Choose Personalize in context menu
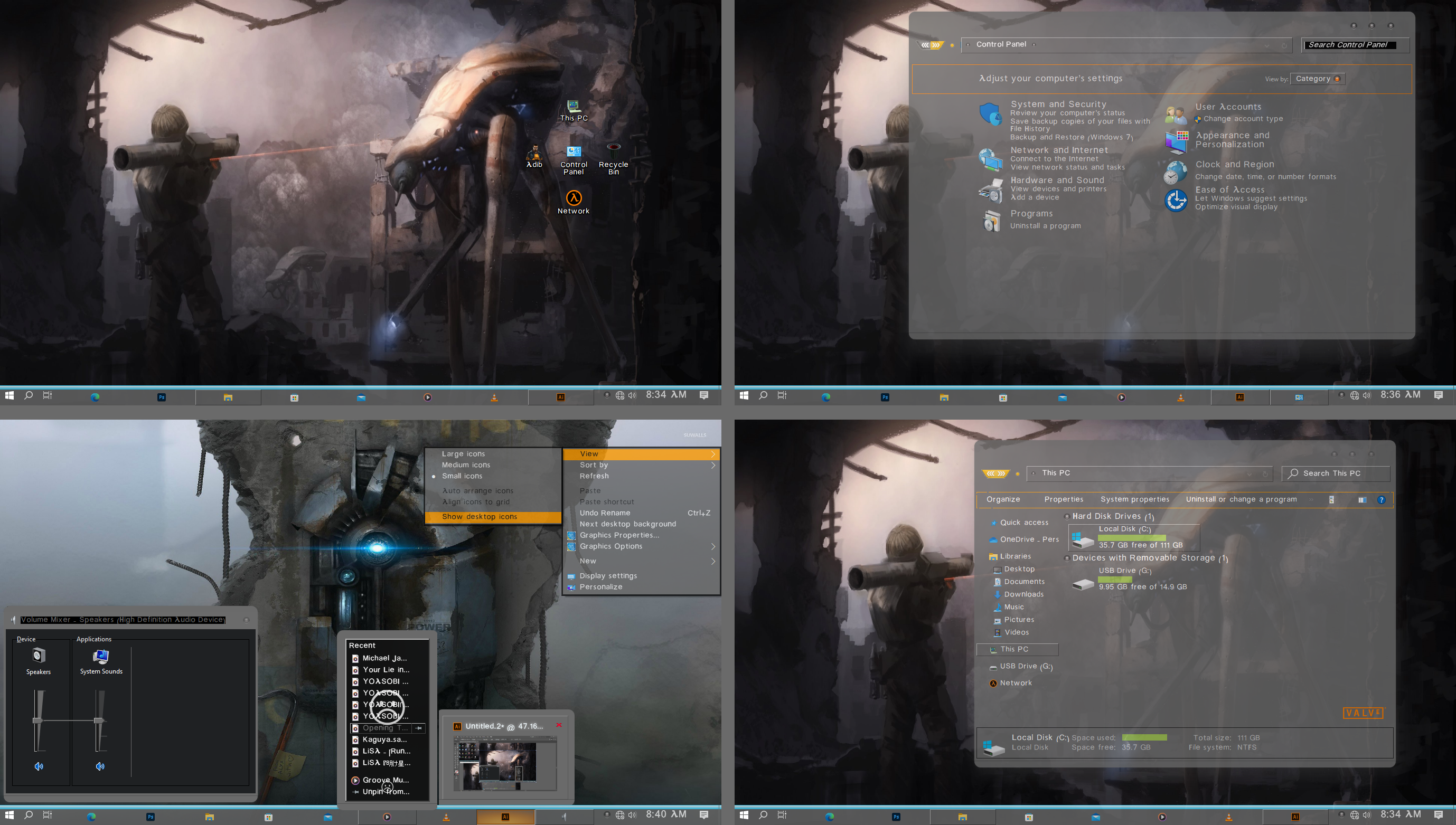The height and width of the screenshot is (825, 1456). [x=641, y=587]
